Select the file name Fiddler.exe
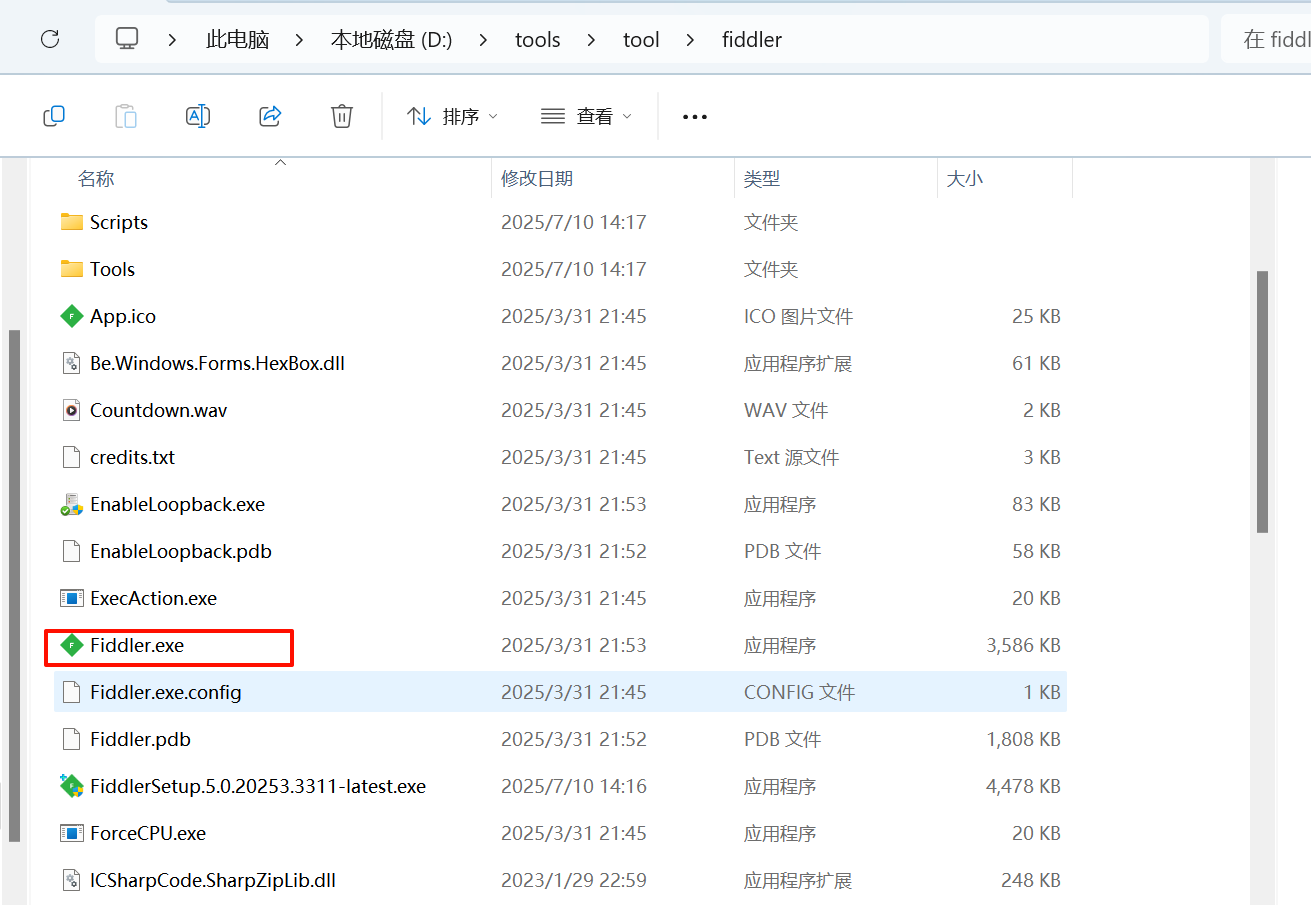This screenshot has height=908, width=1311. [x=137, y=645]
